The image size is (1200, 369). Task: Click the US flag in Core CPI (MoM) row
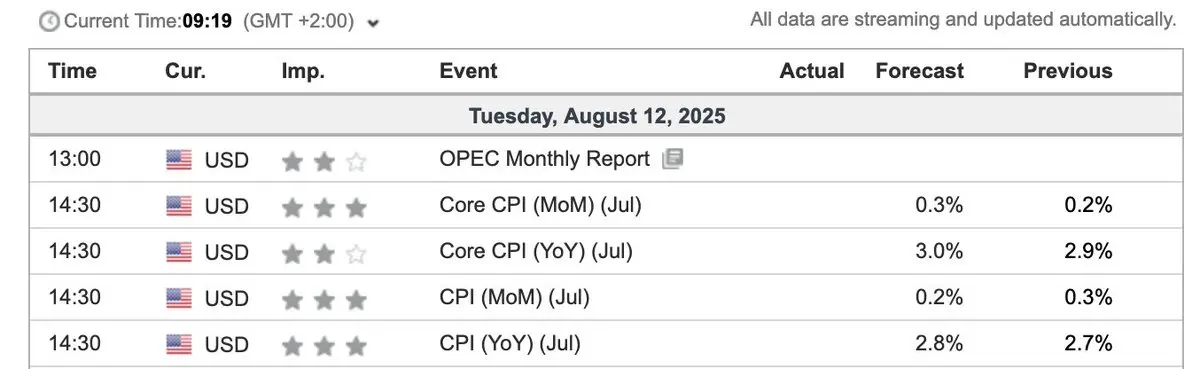click(179, 206)
